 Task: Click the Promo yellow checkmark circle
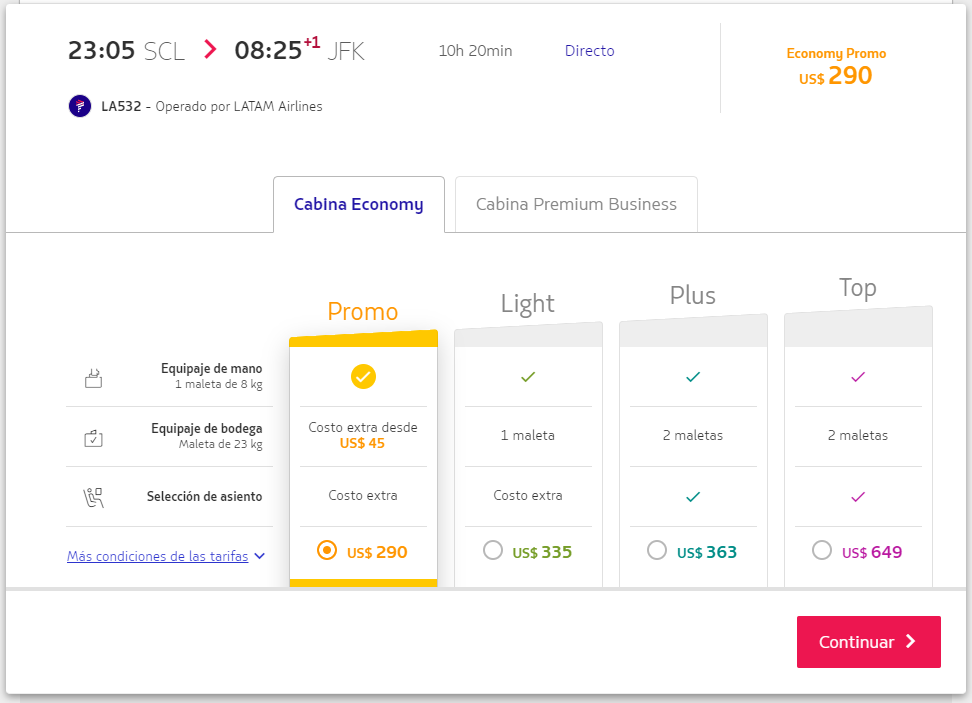pos(363,377)
